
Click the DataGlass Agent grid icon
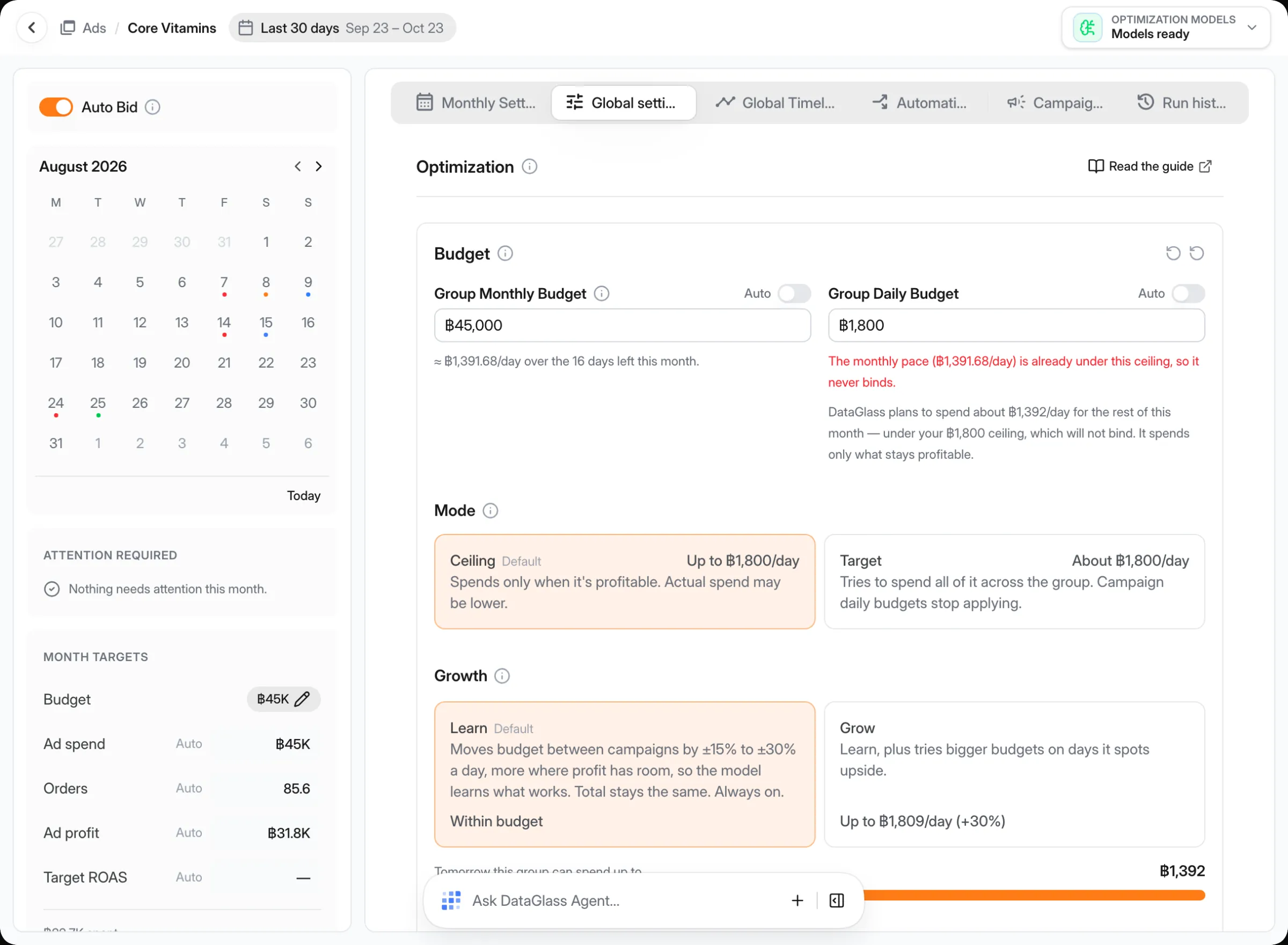(451, 900)
